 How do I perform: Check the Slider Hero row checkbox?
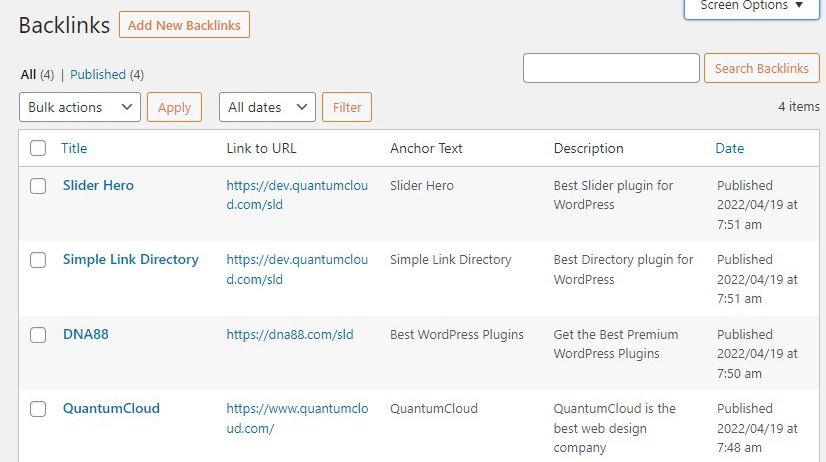click(38, 186)
